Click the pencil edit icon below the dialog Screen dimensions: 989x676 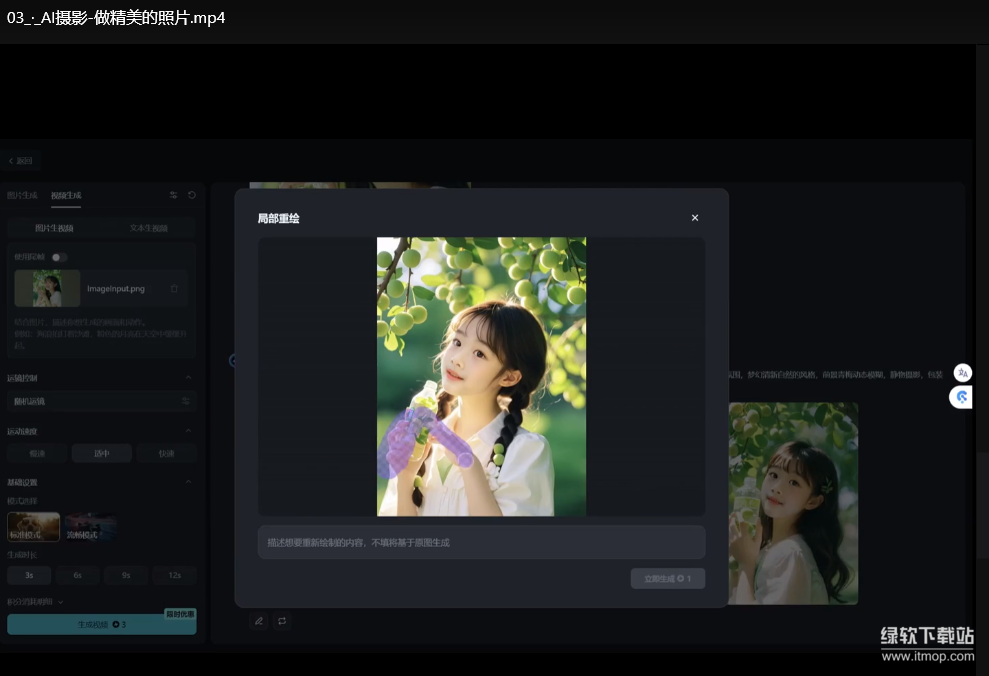tap(259, 621)
